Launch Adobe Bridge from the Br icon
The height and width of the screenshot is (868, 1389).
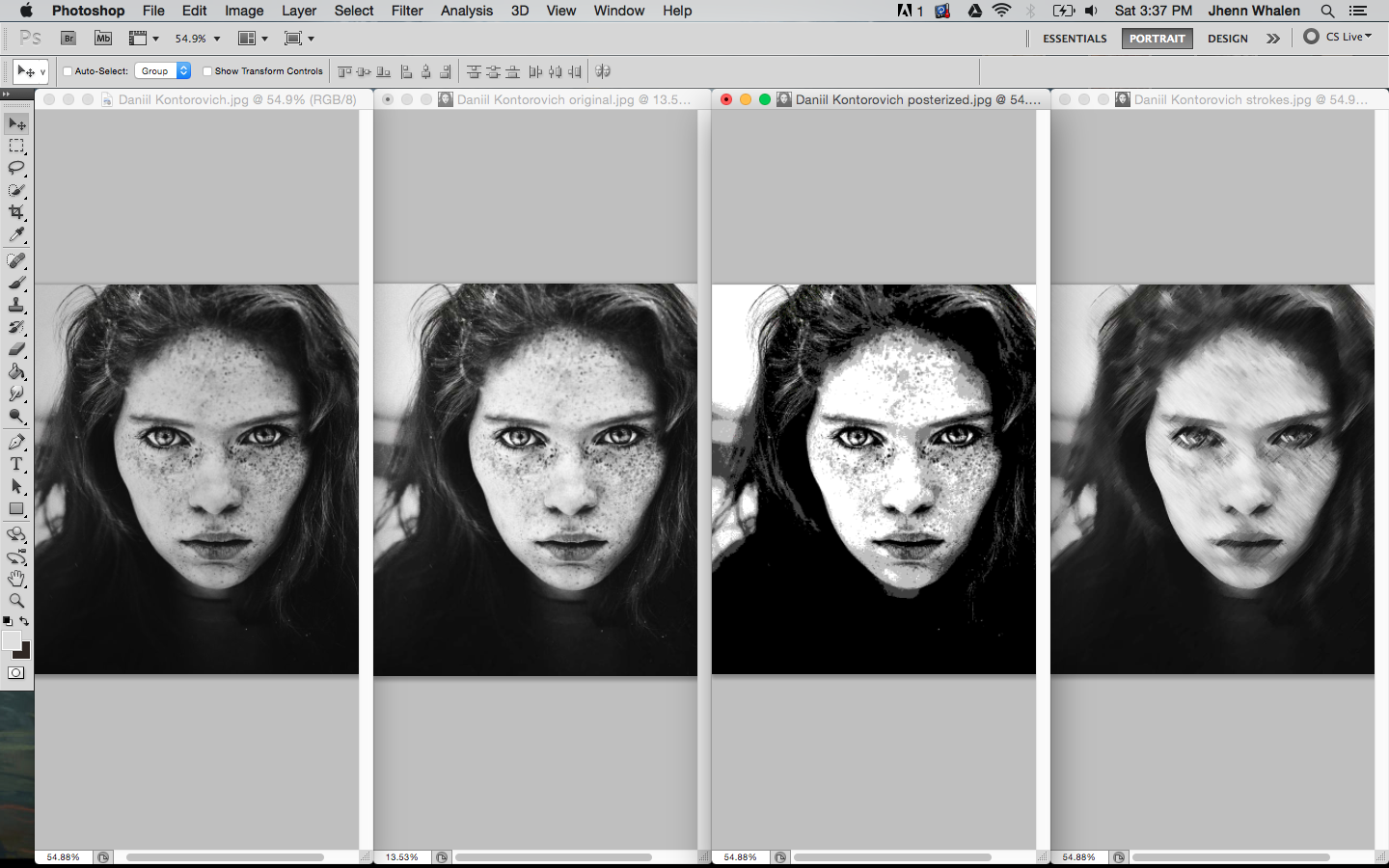(x=68, y=39)
